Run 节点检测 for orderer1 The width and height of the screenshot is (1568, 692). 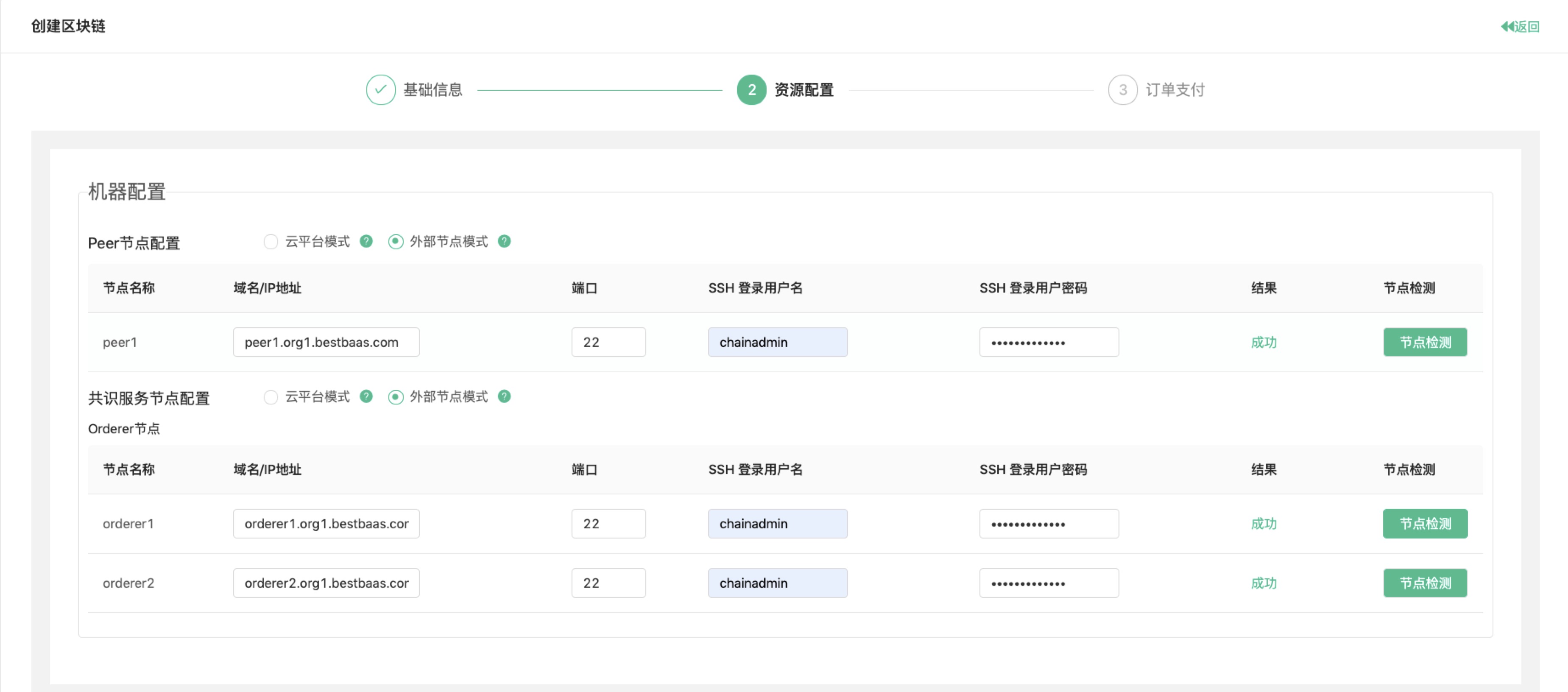click(1426, 523)
